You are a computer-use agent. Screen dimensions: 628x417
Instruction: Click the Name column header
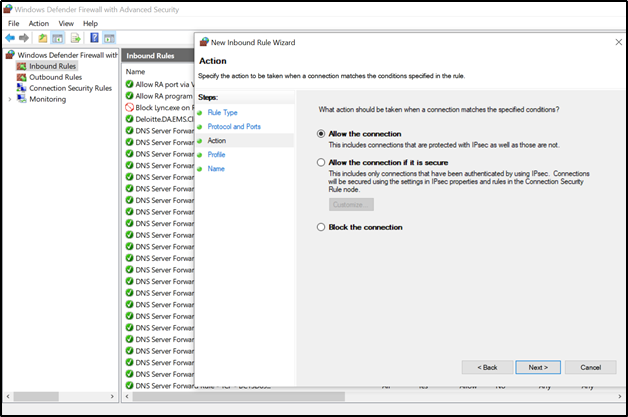click(x=136, y=72)
